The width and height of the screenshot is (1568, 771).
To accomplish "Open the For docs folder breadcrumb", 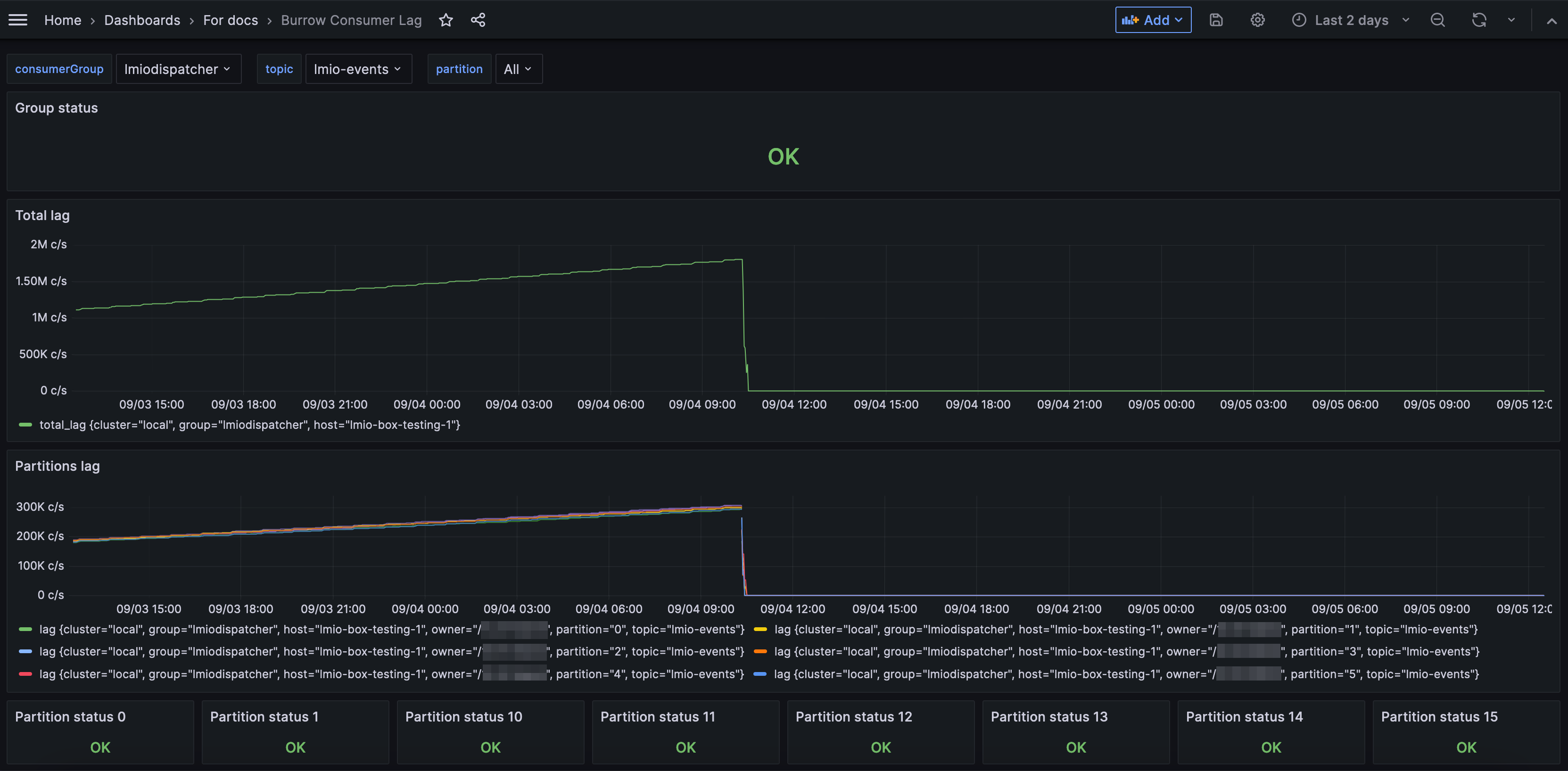I will pyautogui.click(x=230, y=20).
